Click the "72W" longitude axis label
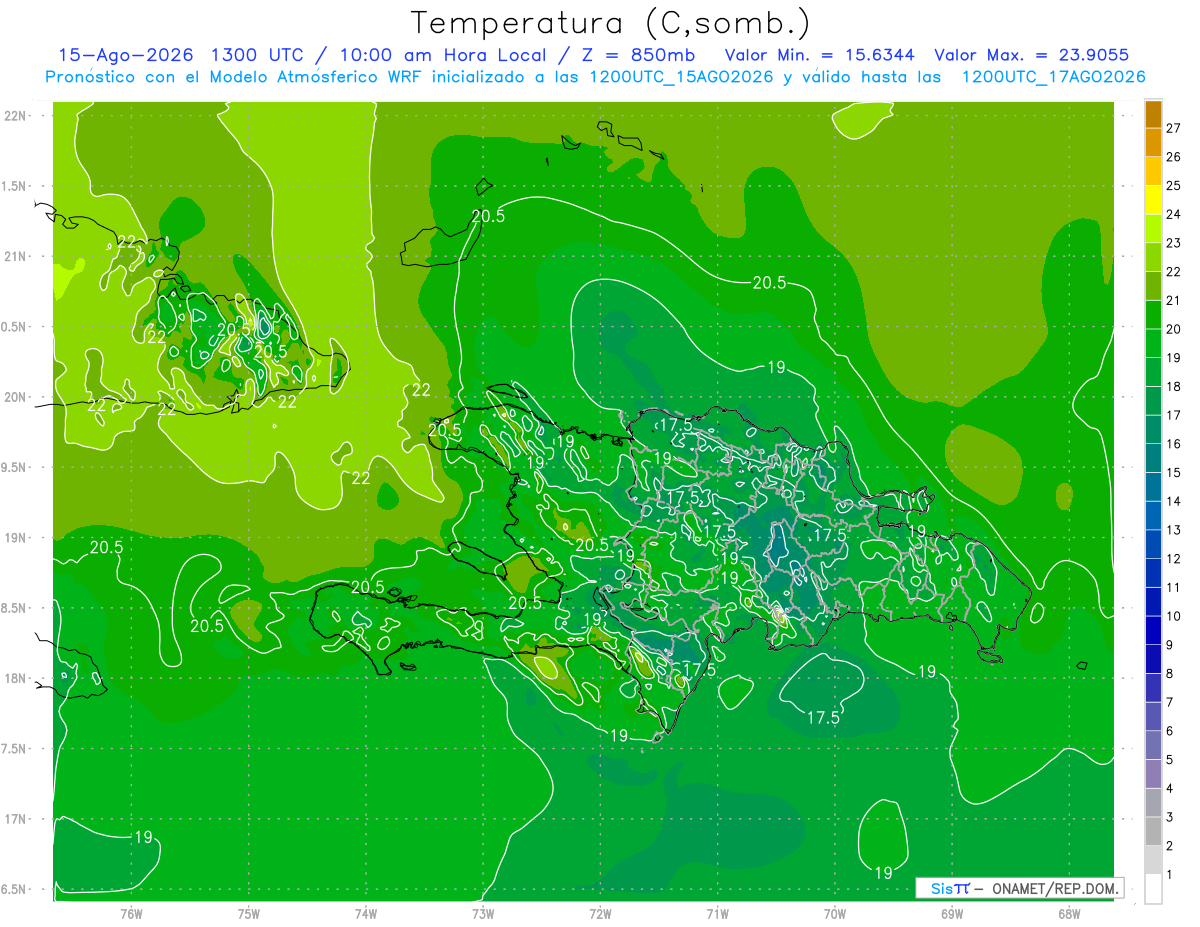Image resolution: width=1200 pixels, height=927 pixels. pos(600,914)
